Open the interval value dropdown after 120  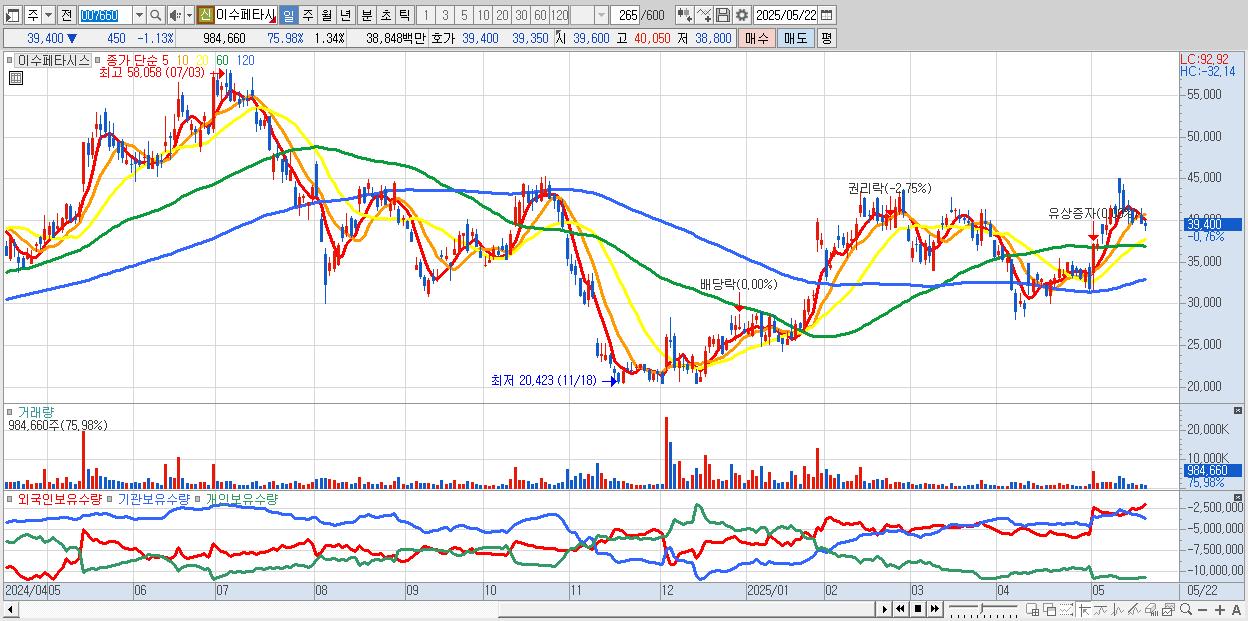click(x=601, y=15)
